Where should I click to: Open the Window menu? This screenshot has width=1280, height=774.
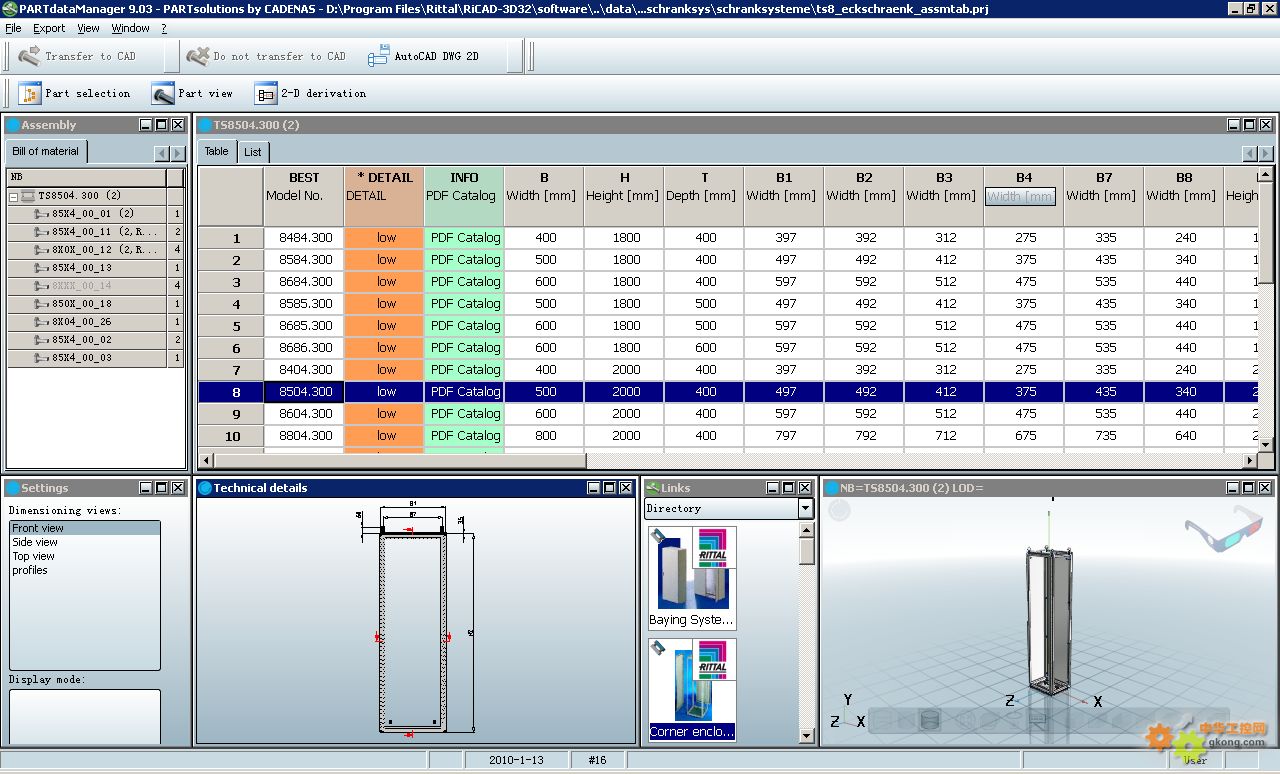point(130,28)
